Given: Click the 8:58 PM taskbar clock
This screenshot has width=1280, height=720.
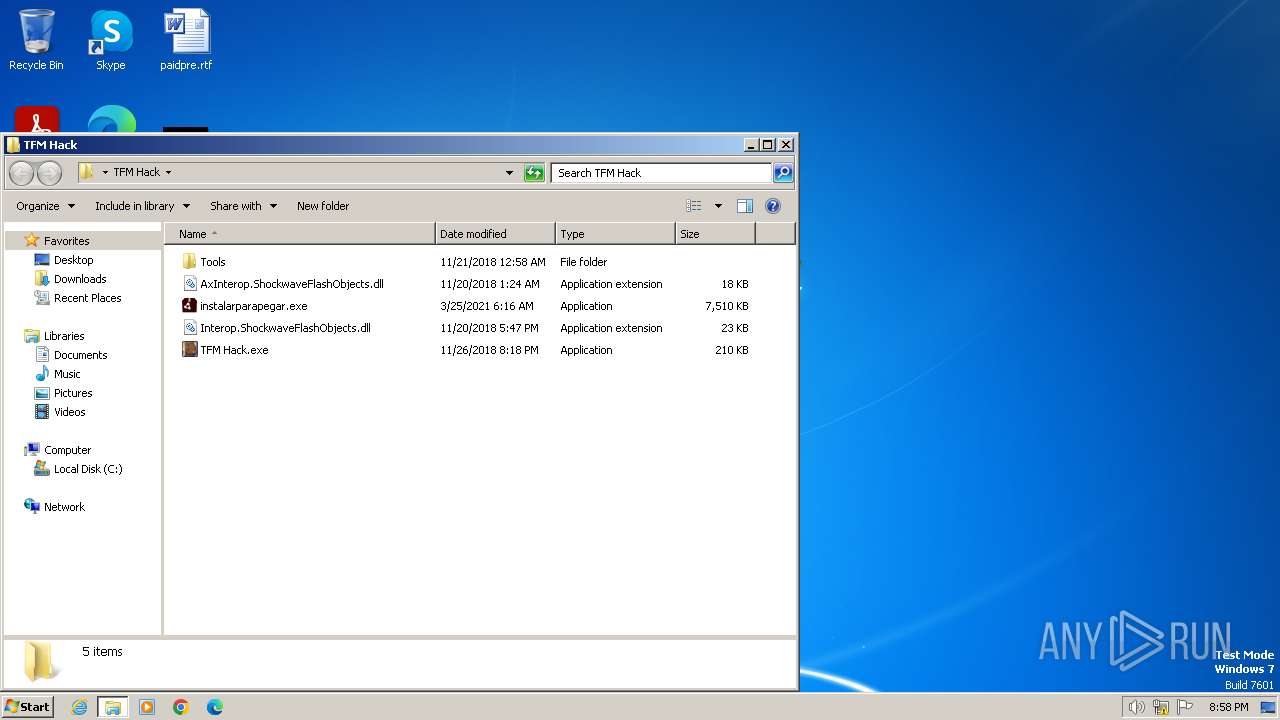Looking at the screenshot, I should click(x=1228, y=707).
